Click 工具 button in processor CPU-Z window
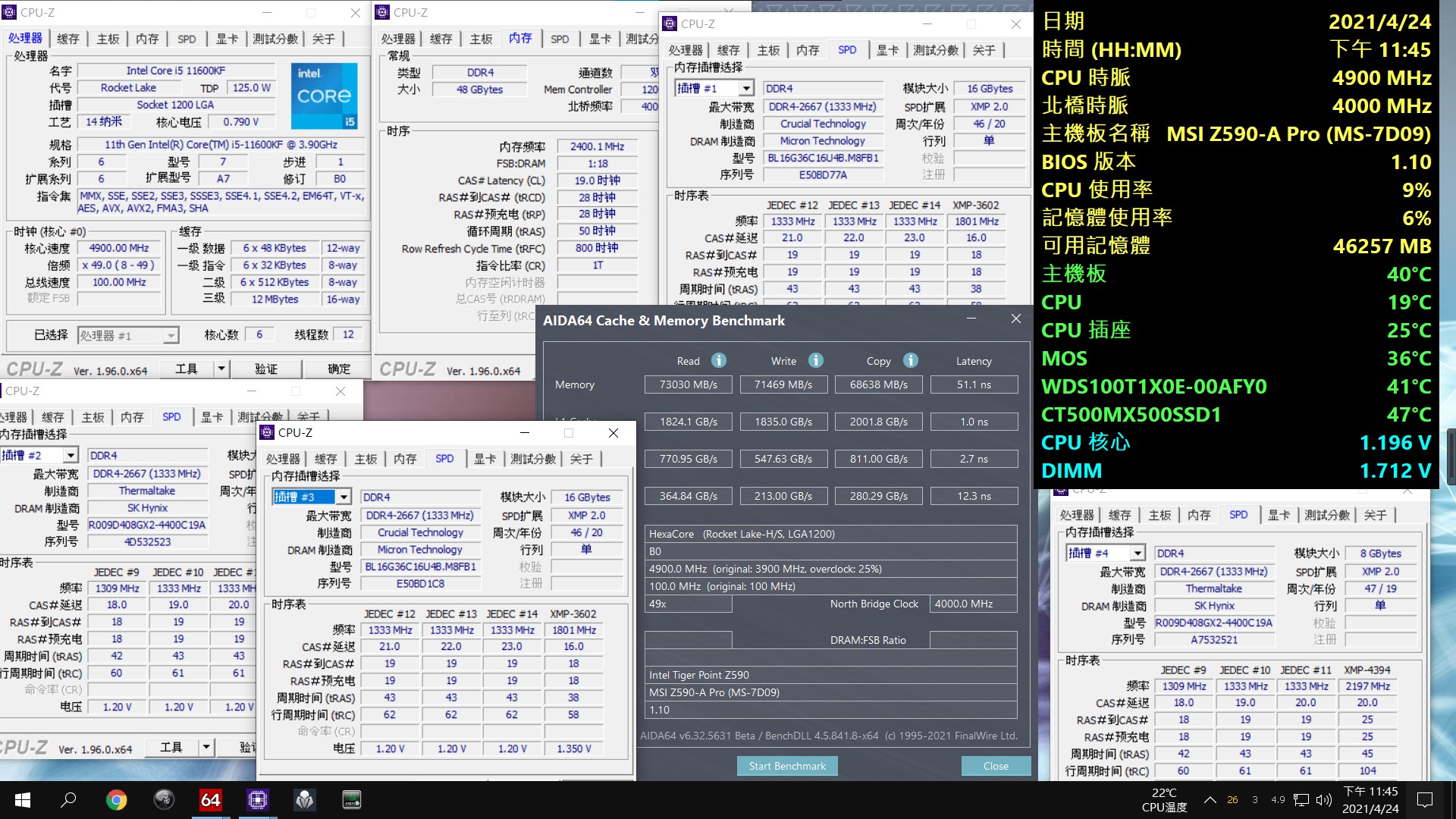The height and width of the screenshot is (819, 1456). point(187,369)
